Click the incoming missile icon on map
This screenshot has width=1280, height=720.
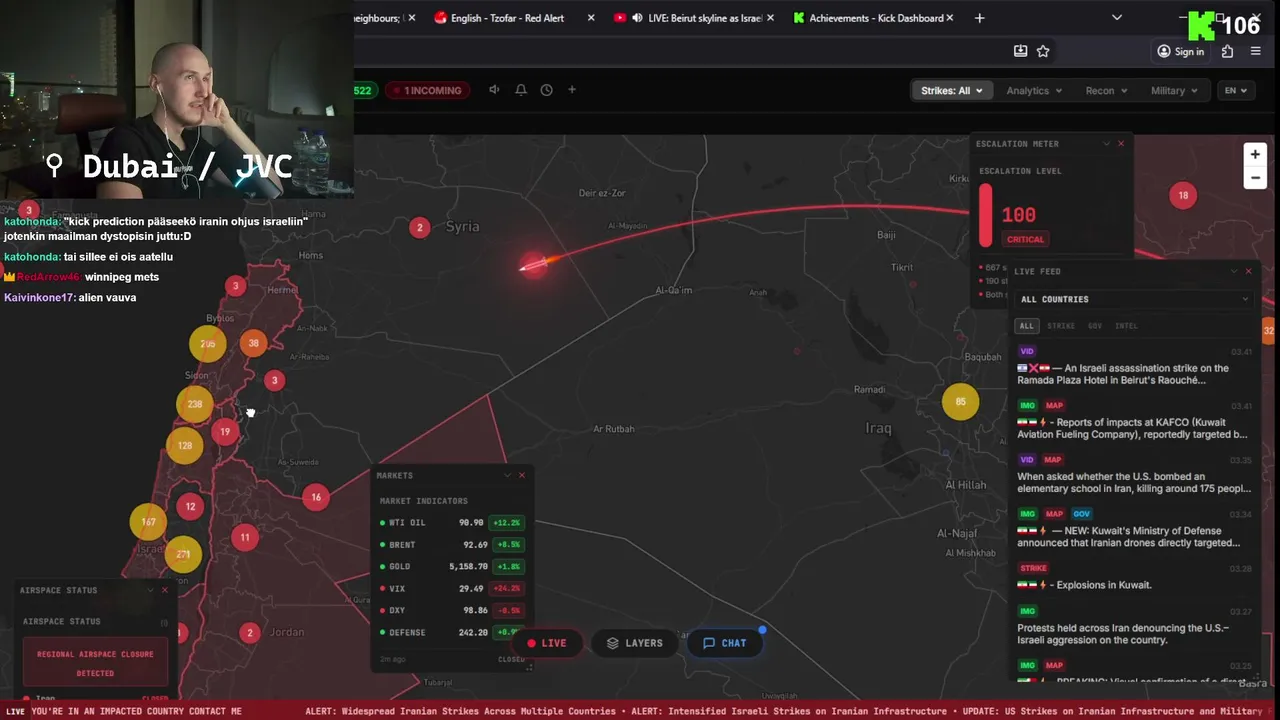533,264
